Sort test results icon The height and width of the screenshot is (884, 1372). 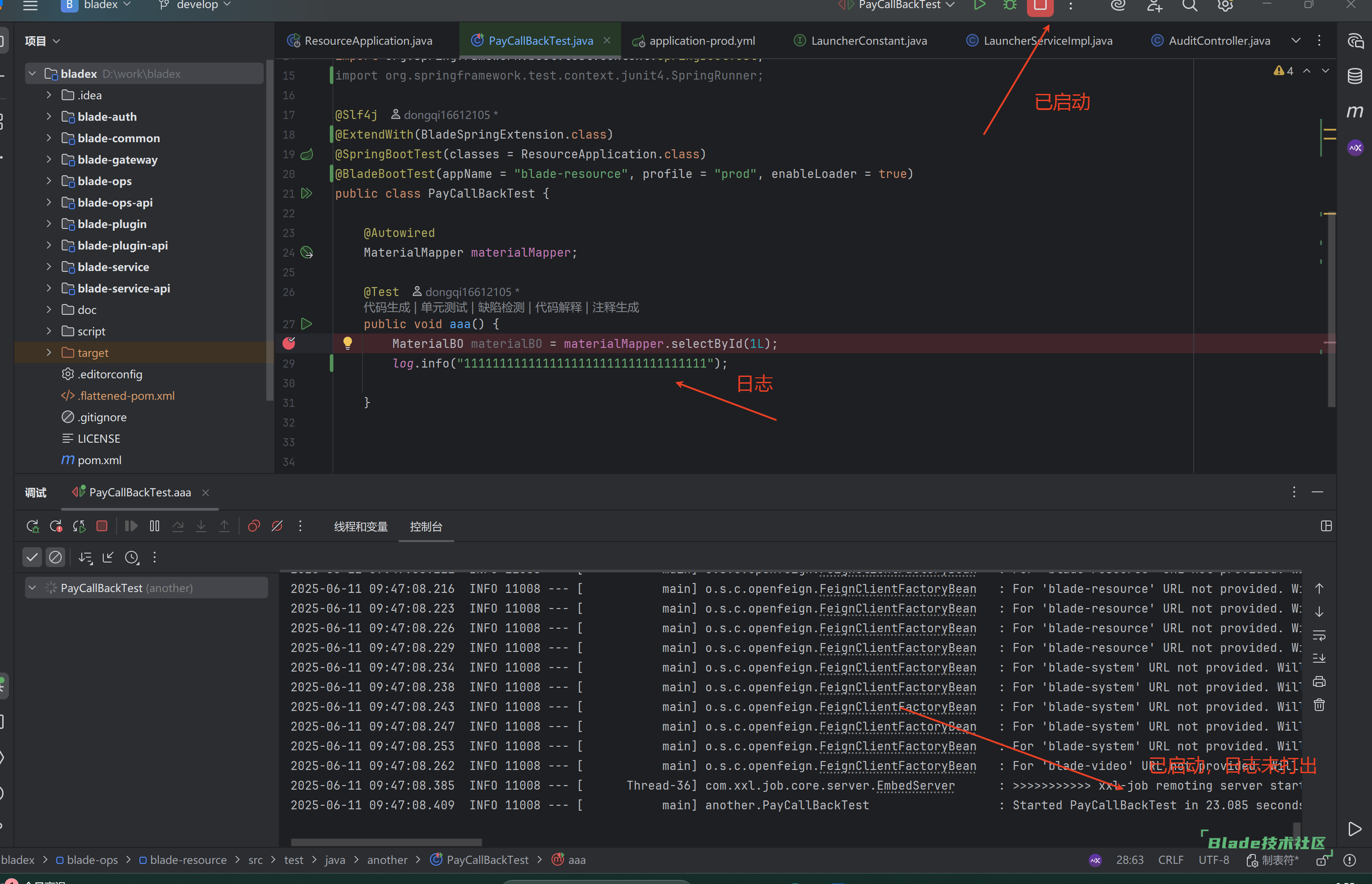click(x=85, y=558)
